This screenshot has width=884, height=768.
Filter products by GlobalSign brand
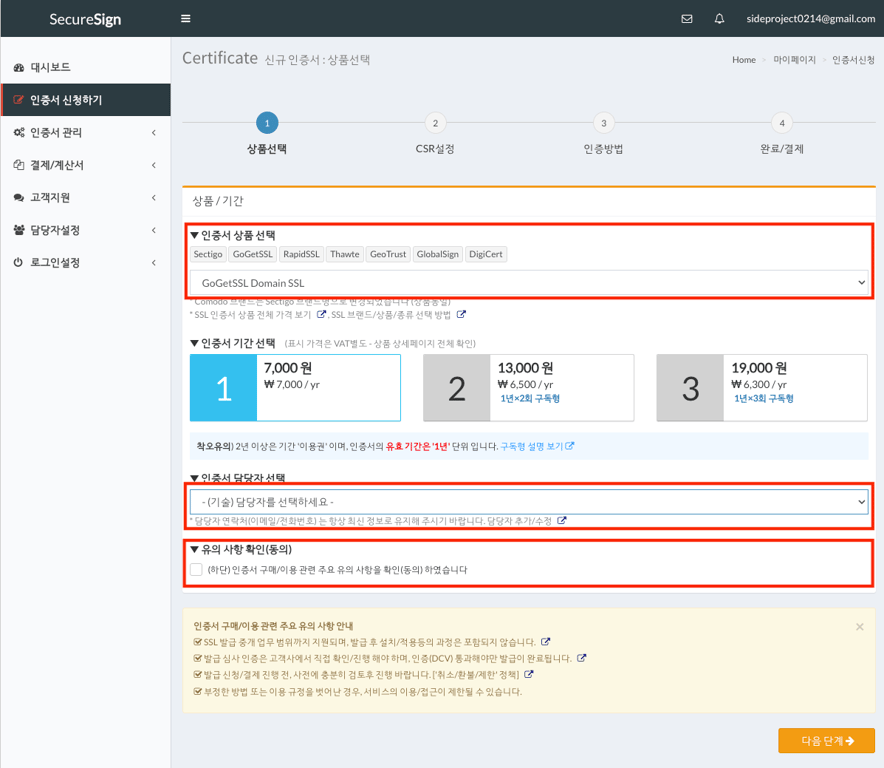(x=437, y=254)
